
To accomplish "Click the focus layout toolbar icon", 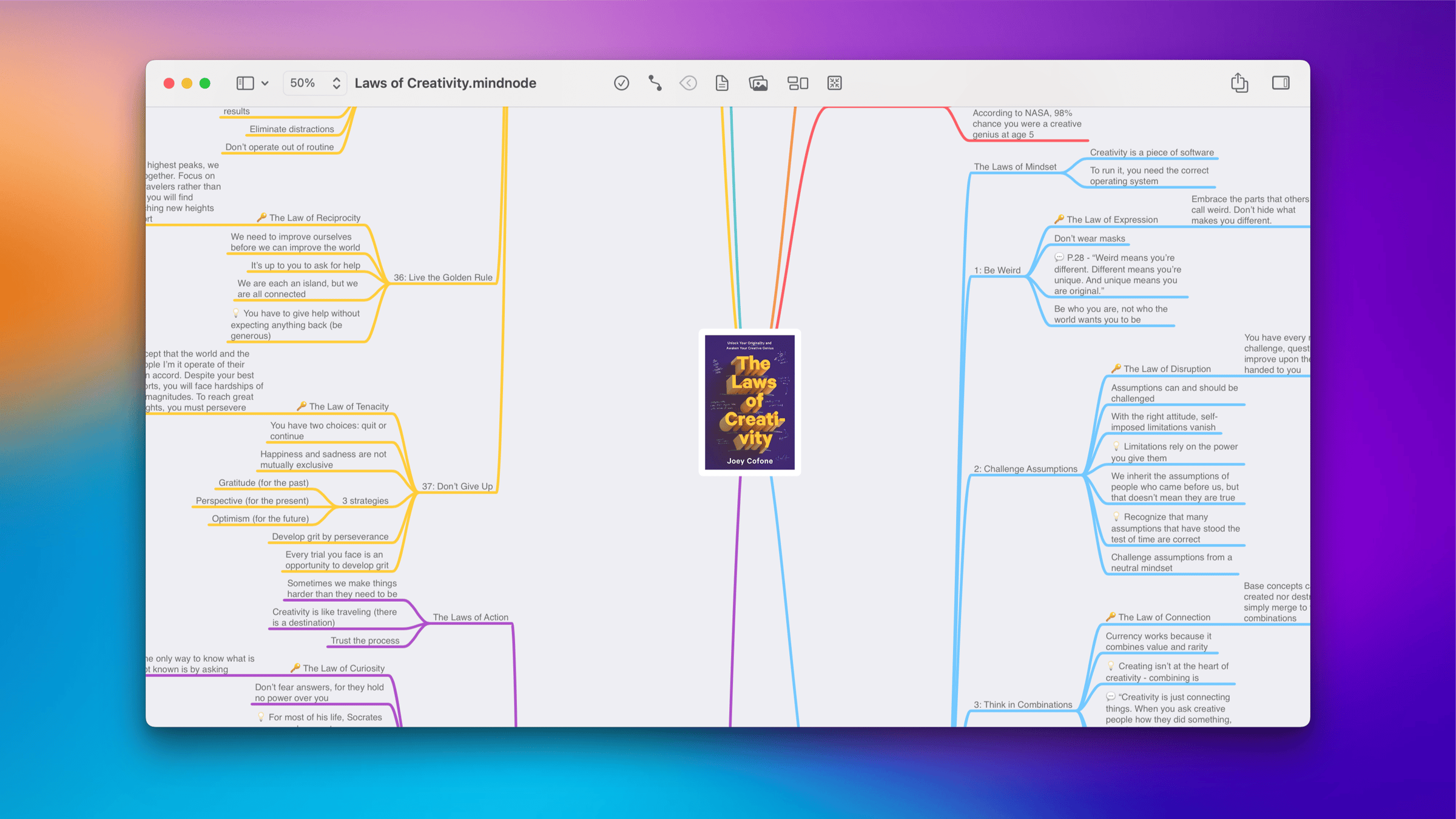I will coord(798,83).
